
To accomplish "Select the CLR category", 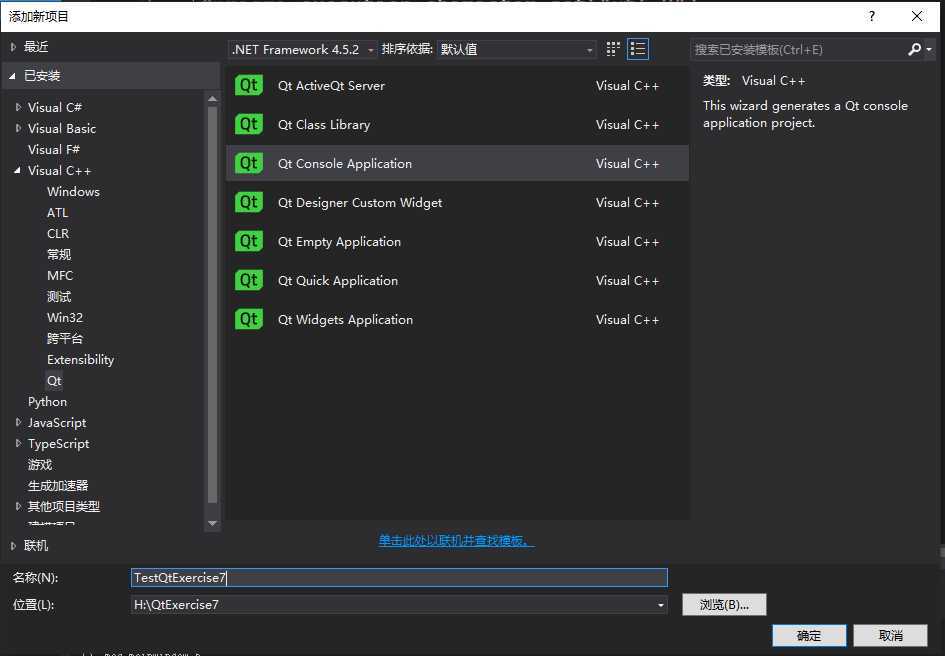I will tap(58, 233).
